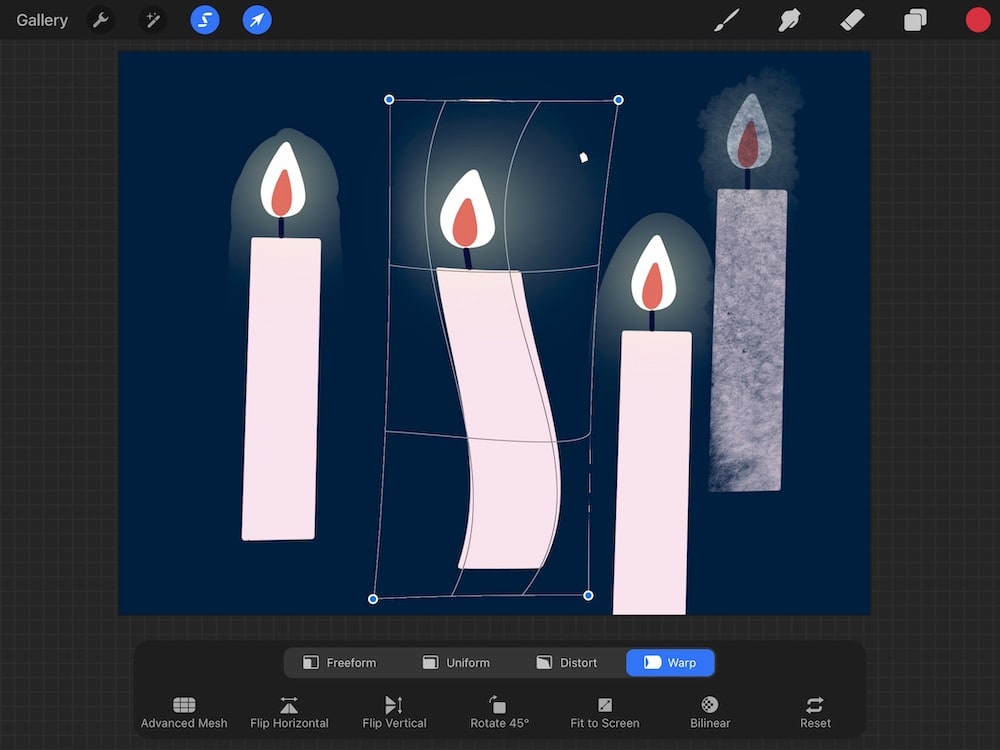
Task: Rotate the selection 45 degrees
Action: tap(499, 712)
